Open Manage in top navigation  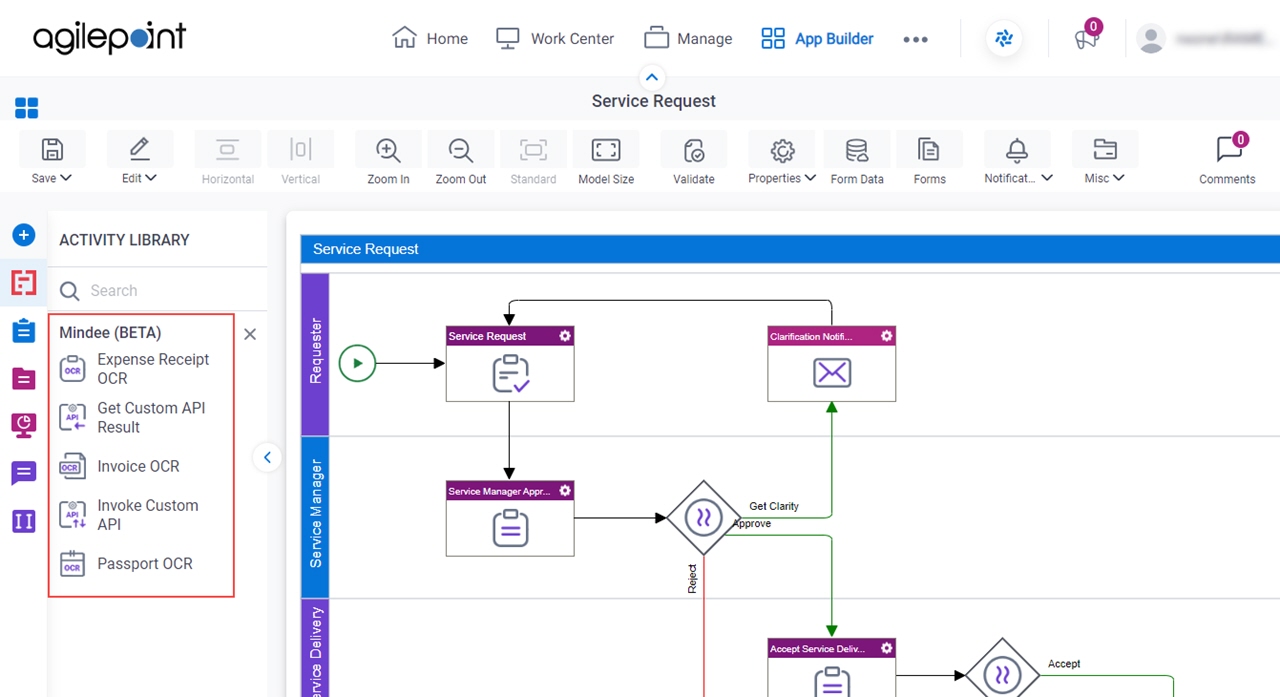pyautogui.click(x=688, y=39)
